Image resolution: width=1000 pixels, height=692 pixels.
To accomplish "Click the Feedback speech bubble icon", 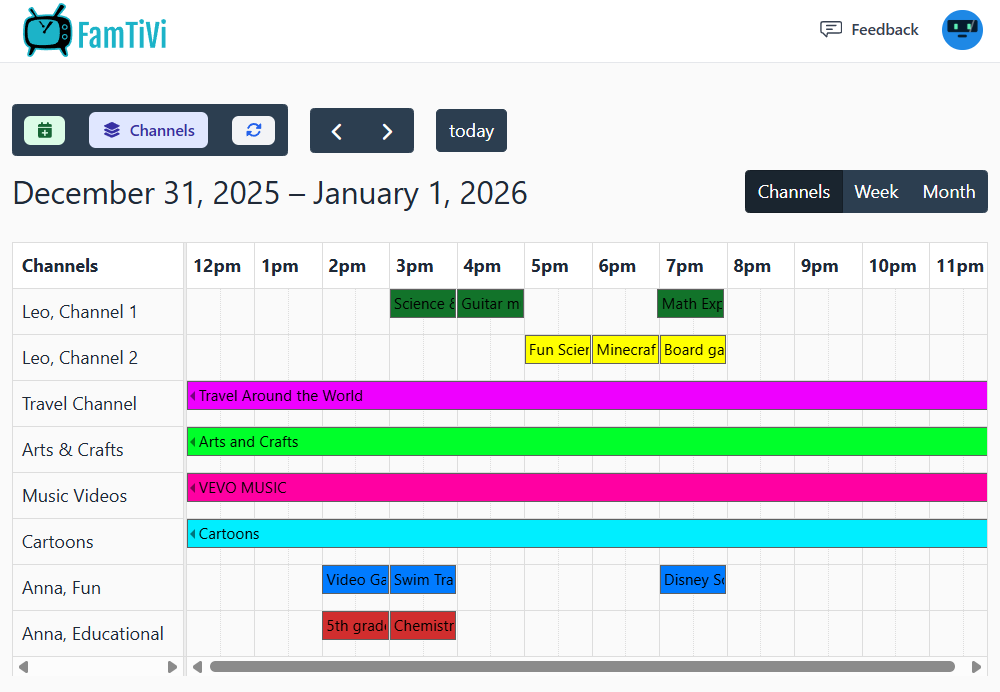I will click(830, 30).
